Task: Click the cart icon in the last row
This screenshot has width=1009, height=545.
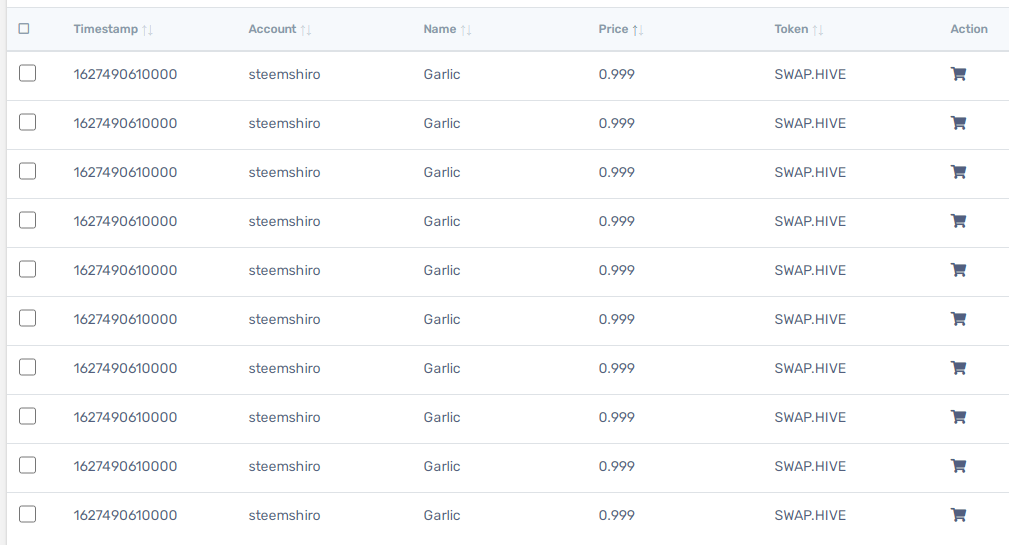Action: (958, 515)
